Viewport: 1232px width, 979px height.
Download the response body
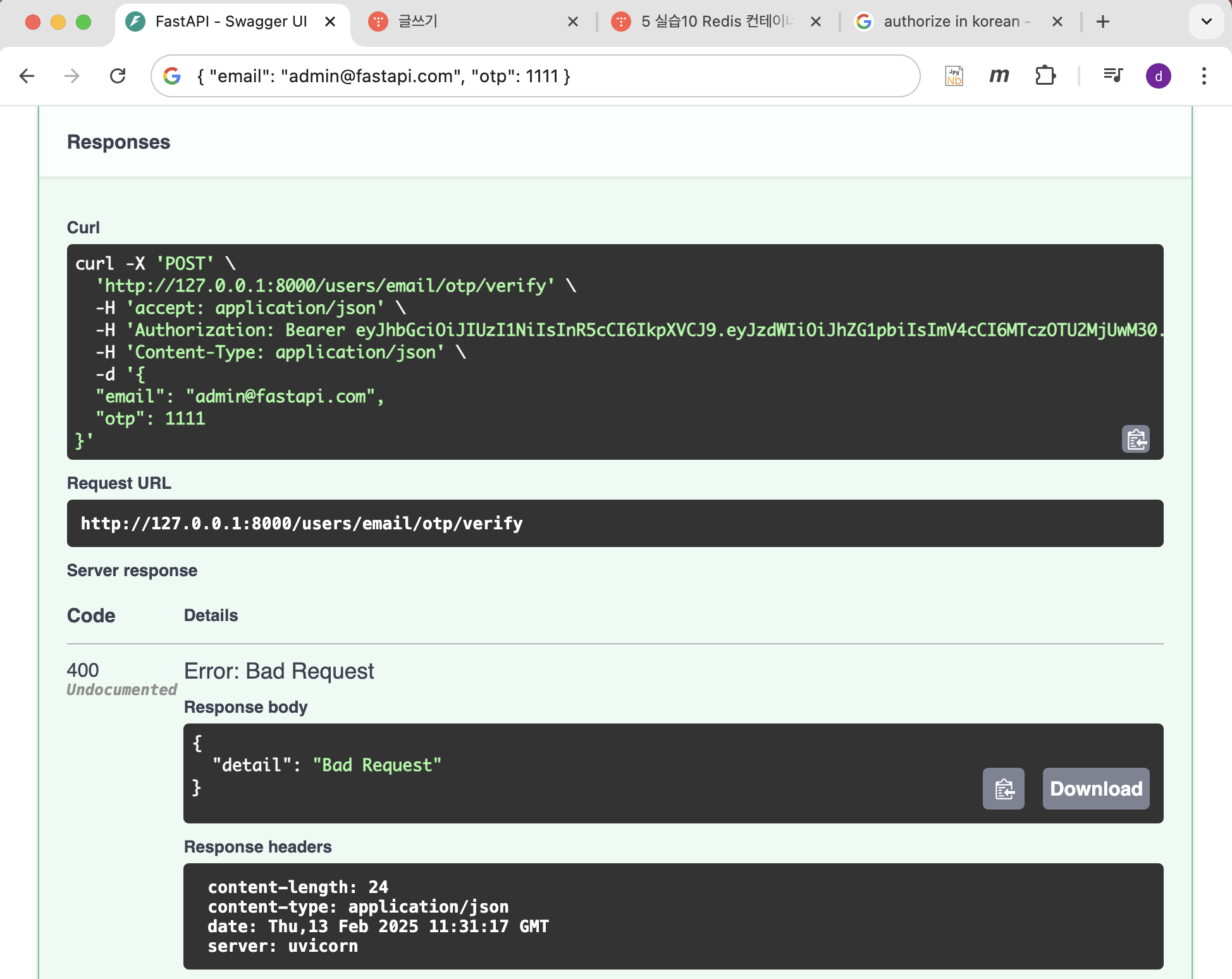(x=1095, y=789)
